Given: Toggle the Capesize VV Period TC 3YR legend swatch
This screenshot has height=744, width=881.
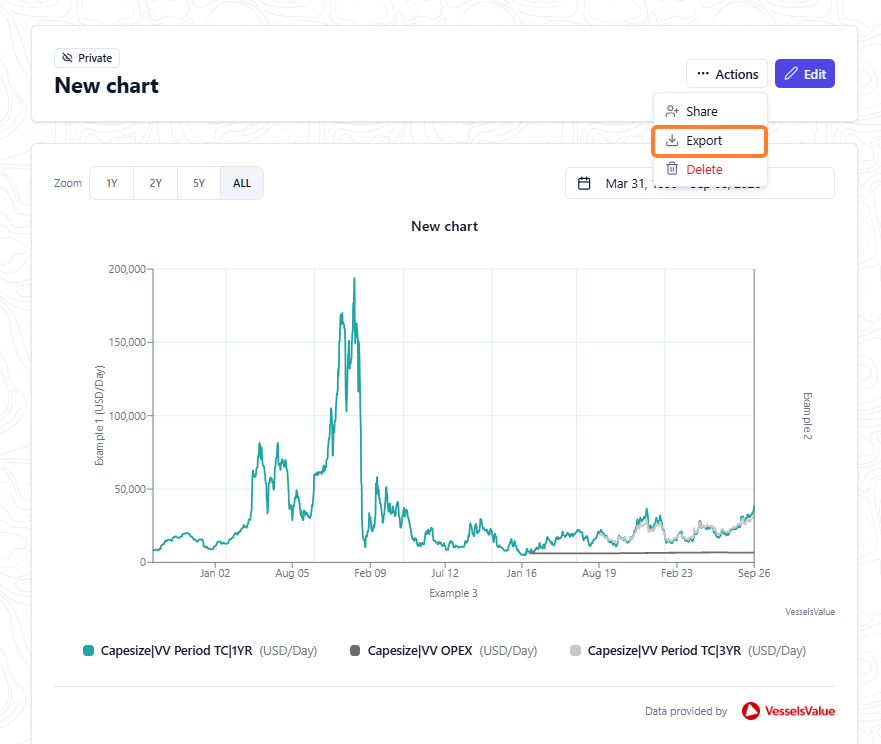Looking at the screenshot, I should click(x=575, y=651).
